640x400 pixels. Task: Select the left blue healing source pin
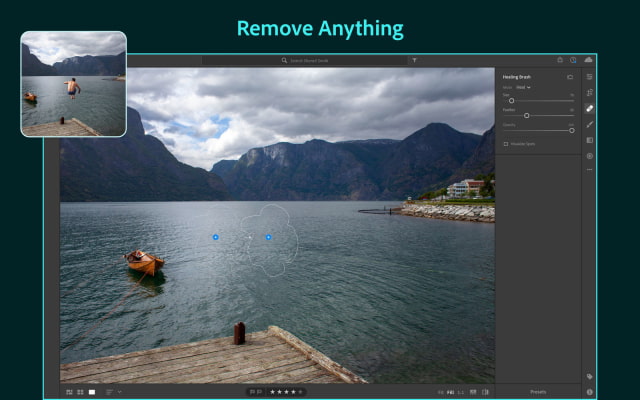click(x=216, y=237)
